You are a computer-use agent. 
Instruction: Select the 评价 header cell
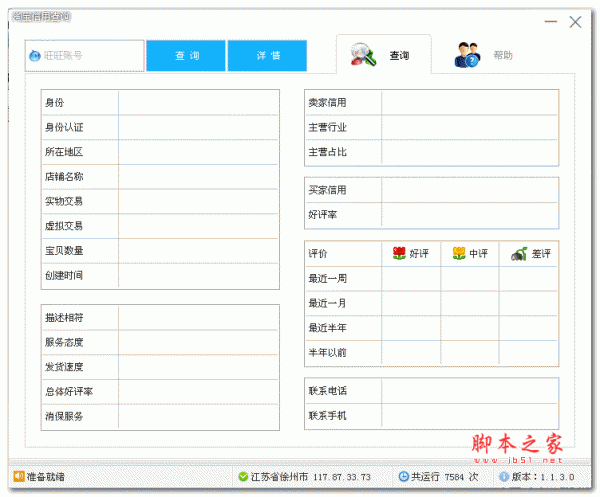[318, 254]
